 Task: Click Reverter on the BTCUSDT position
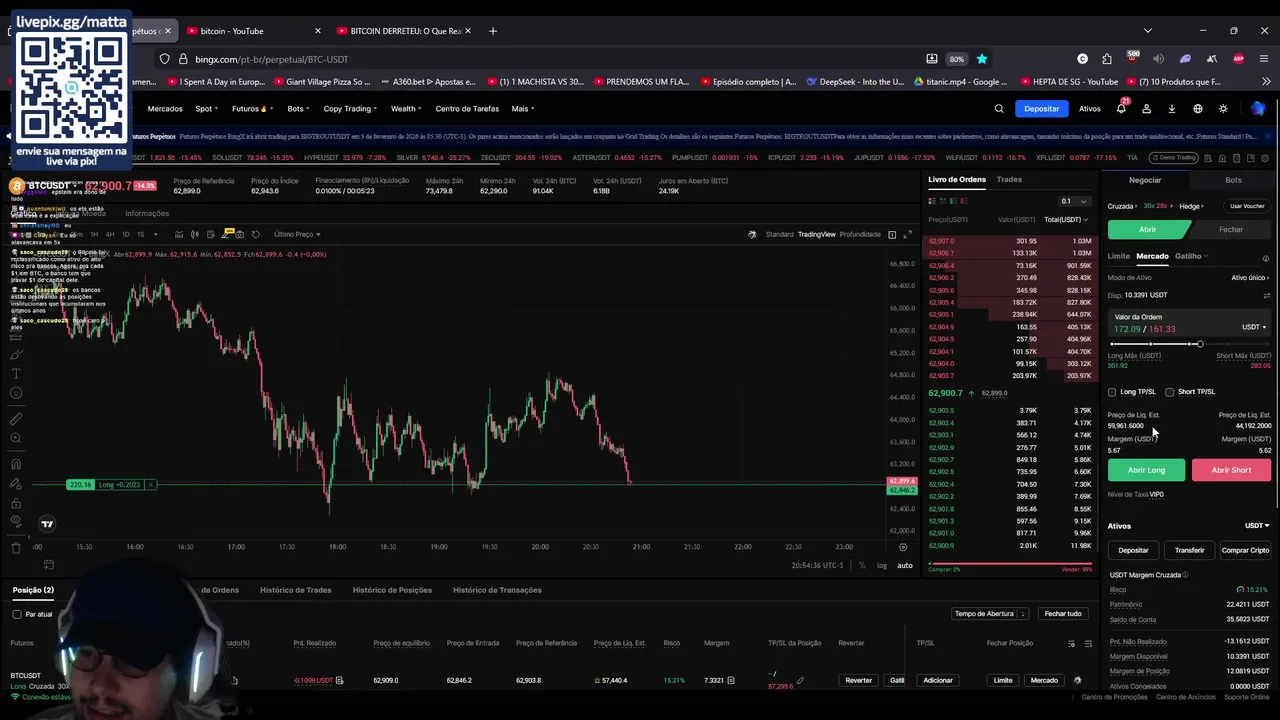(x=858, y=680)
